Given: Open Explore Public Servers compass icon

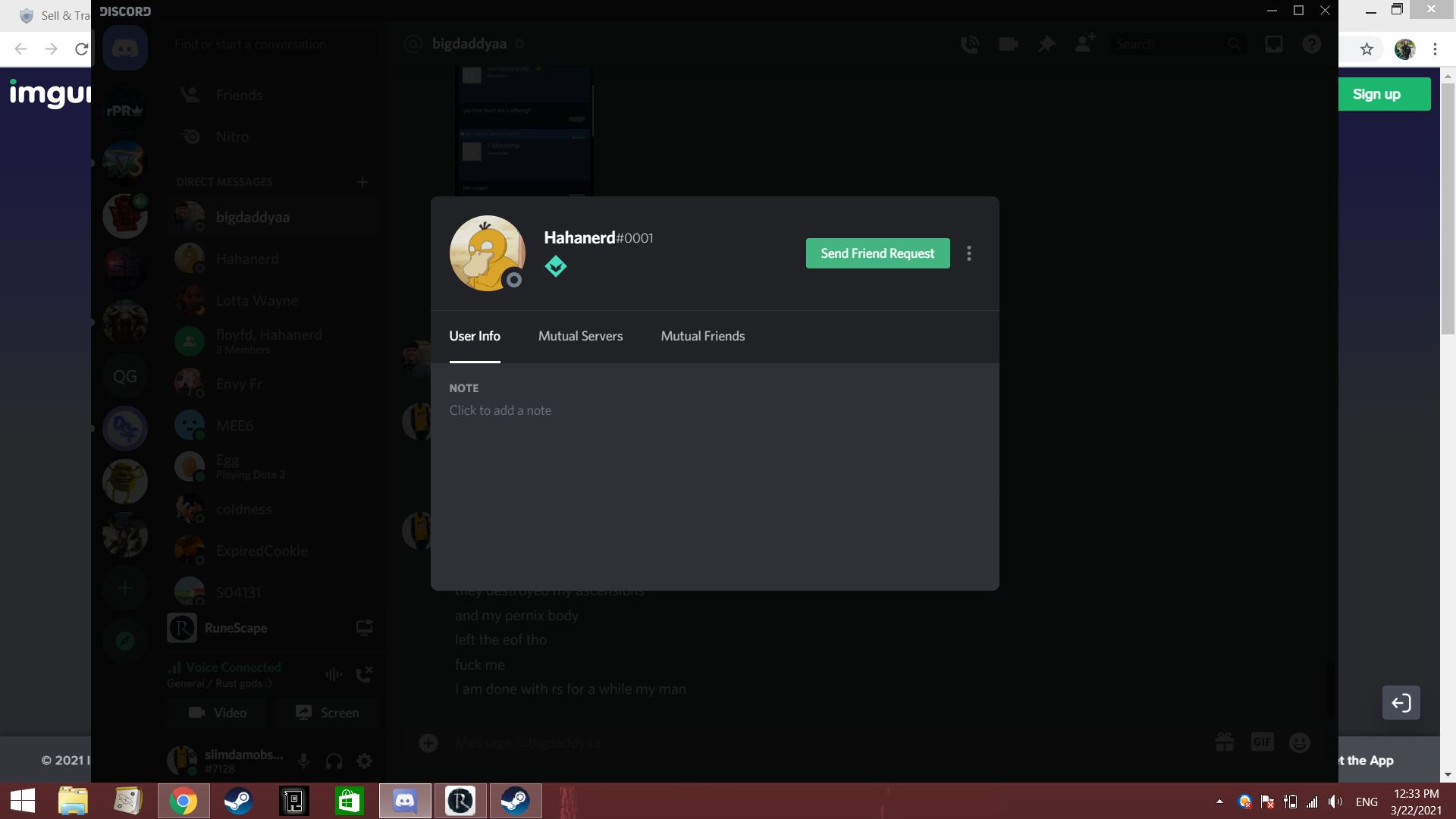Looking at the screenshot, I should click(125, 641).
